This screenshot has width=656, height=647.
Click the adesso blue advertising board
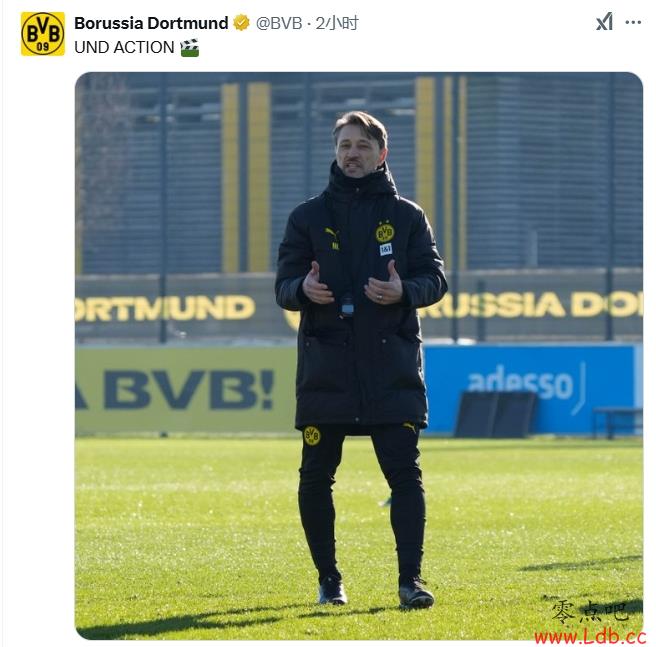531,388
